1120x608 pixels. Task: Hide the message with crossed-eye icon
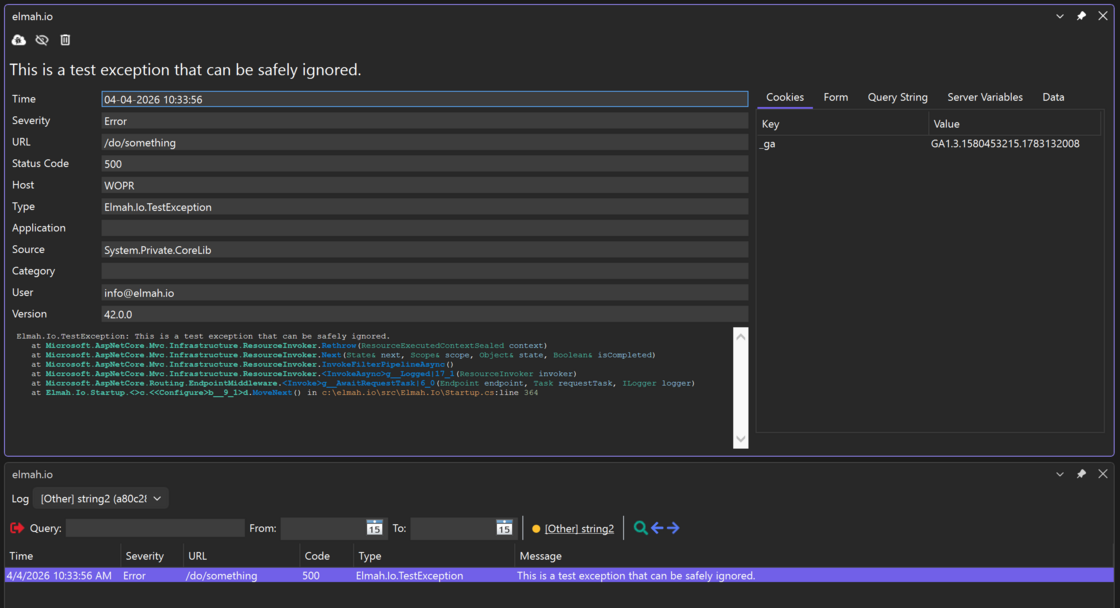(x=42, y=40)
